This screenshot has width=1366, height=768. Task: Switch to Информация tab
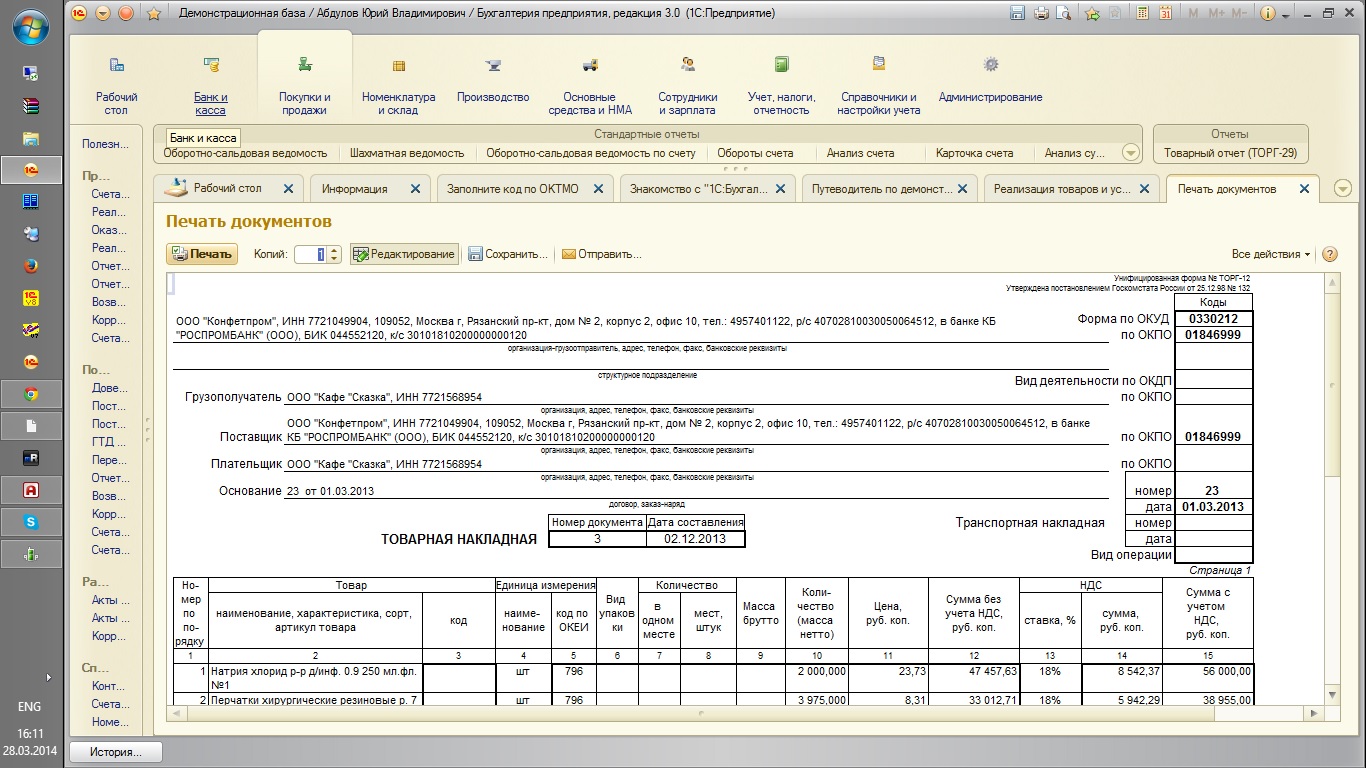coord(354,188)
